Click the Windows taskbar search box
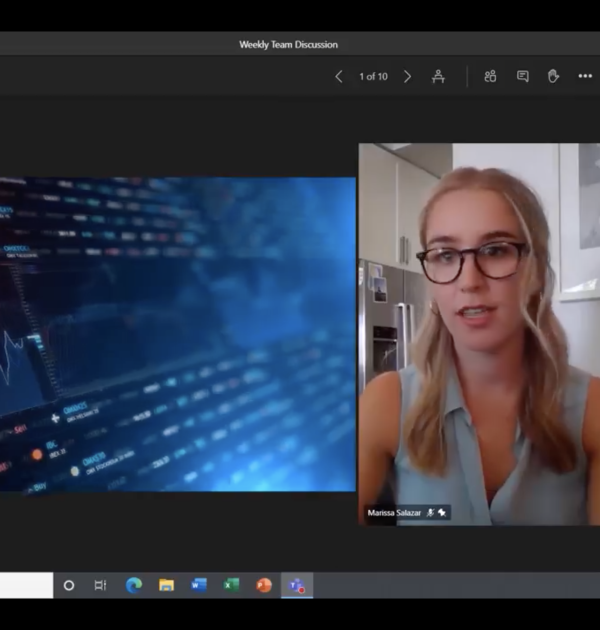Viewport: 600px width, 630px height. click(x=26, y=585)
